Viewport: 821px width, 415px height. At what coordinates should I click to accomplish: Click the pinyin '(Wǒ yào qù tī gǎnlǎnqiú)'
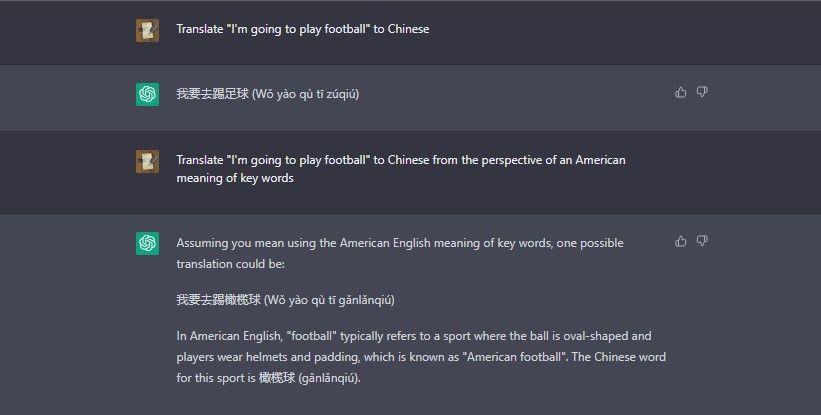(x=324, y=299)
